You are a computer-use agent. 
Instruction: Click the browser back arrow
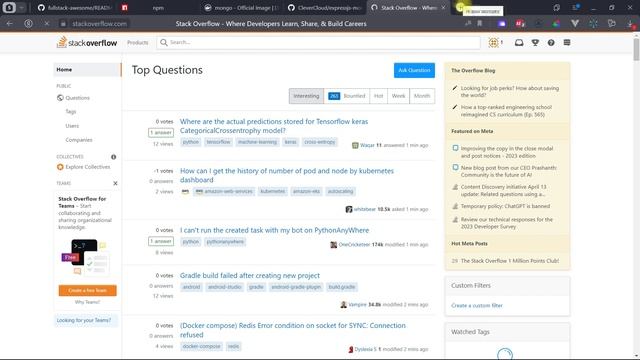tap(9, 24)
